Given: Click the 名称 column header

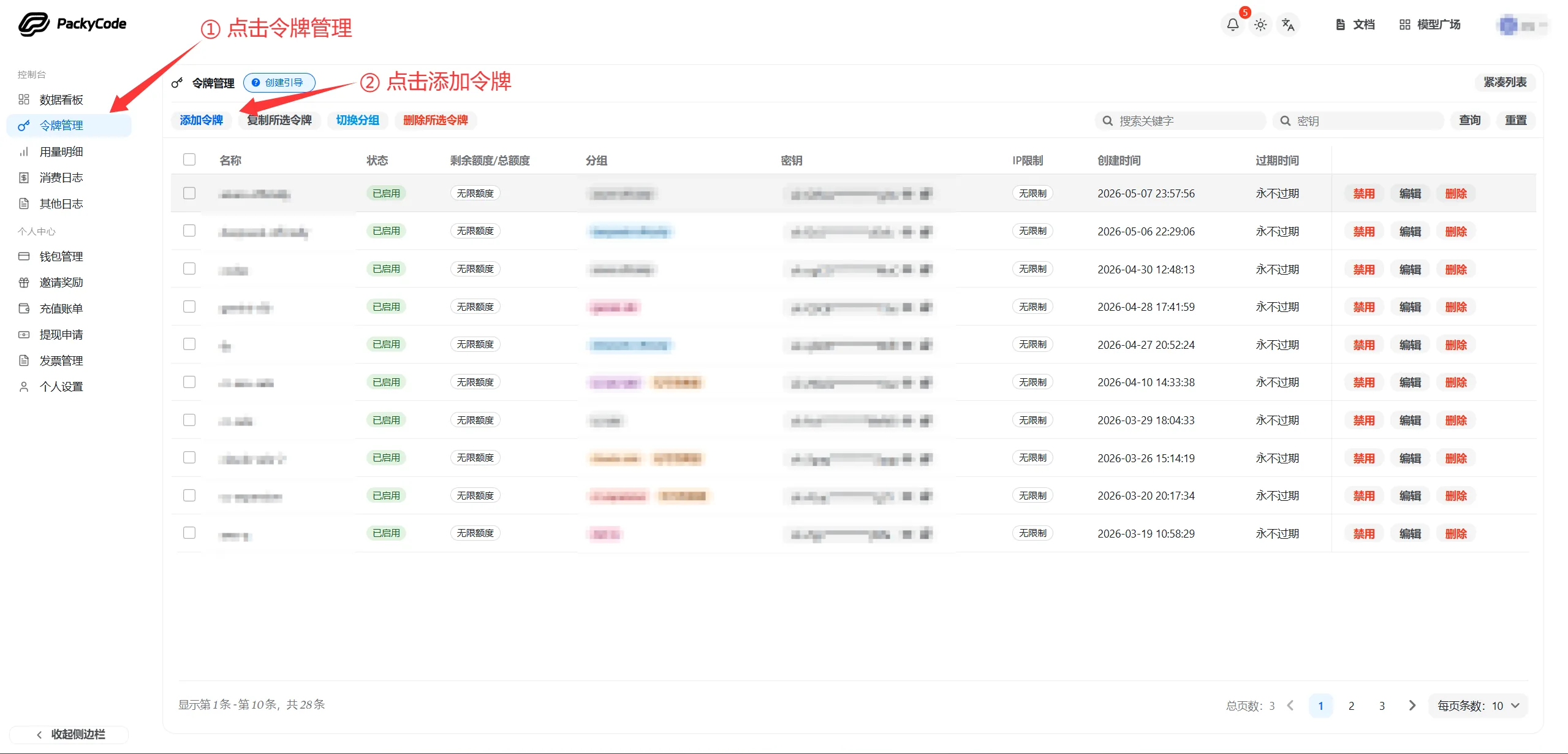Looking at the screenshot, I should point(230,161).
